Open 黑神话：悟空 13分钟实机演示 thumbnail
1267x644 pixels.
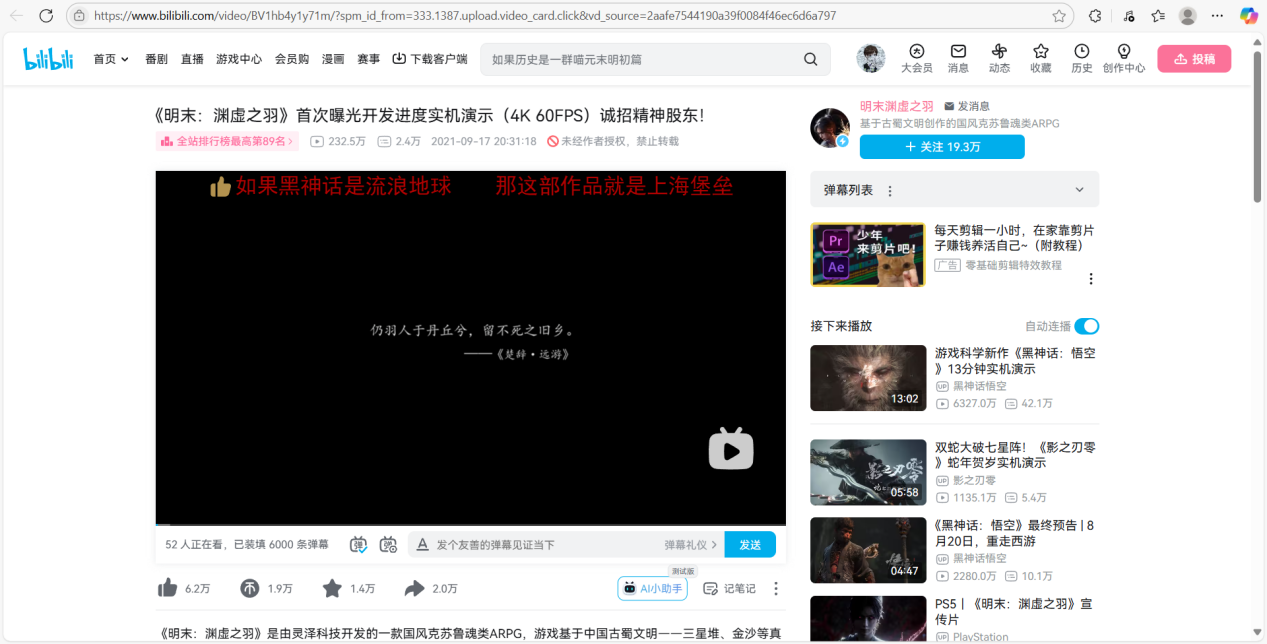pos(868,378)
